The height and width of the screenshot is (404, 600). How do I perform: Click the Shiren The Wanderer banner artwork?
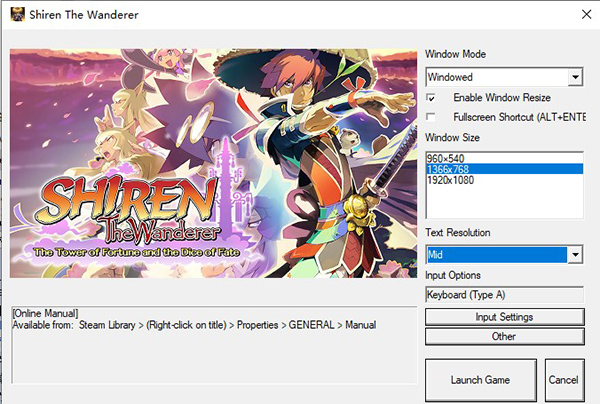[214, 163]
